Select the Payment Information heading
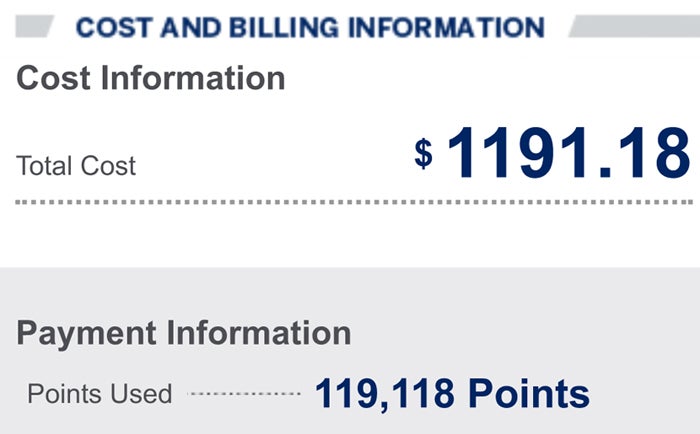 coord(183,334)
